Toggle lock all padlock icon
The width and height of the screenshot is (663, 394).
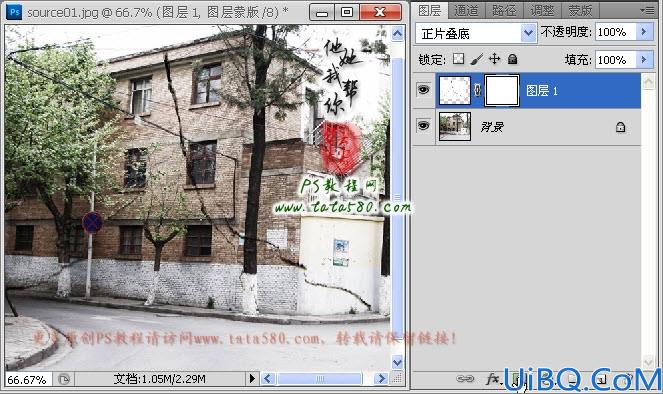(512, 59)
